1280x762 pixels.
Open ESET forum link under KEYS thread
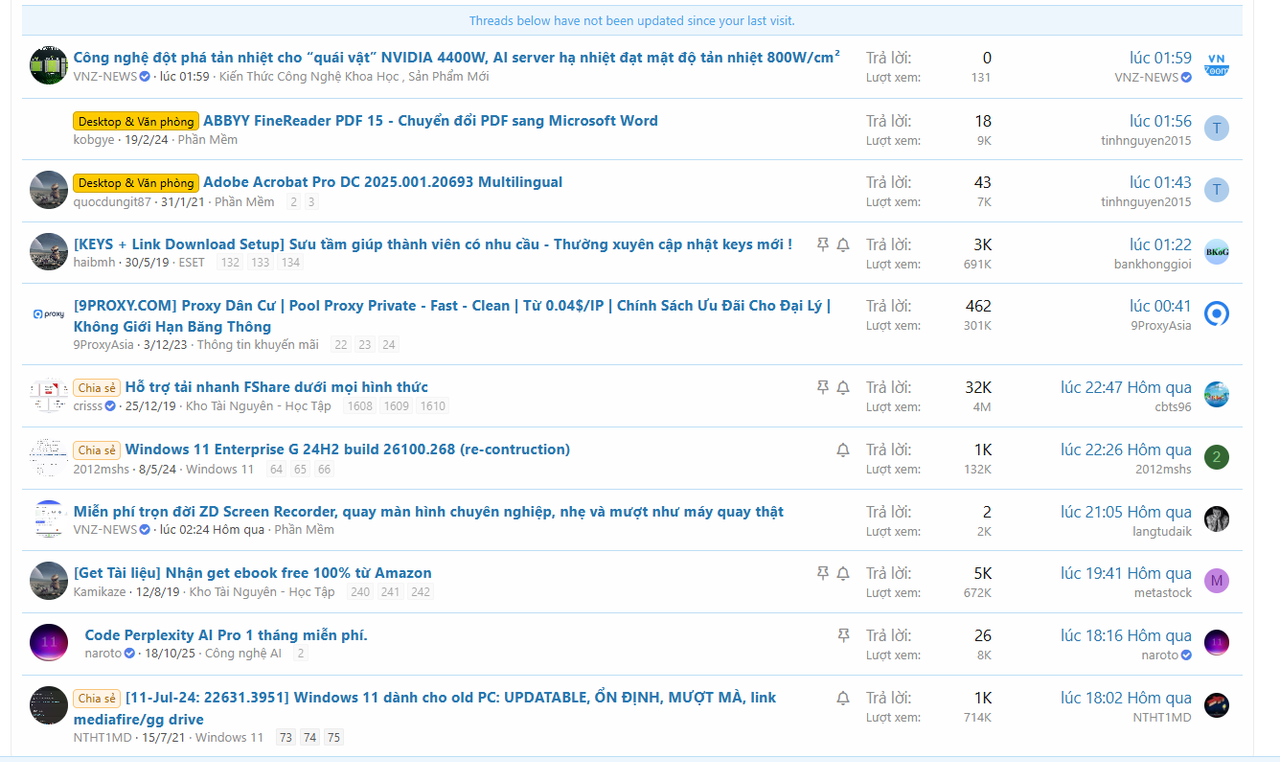(192, 263)
